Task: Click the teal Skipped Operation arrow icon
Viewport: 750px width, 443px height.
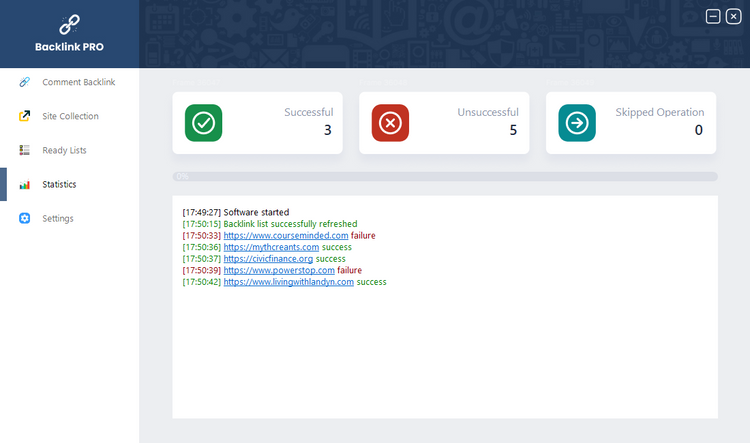Action: point(577,123)
